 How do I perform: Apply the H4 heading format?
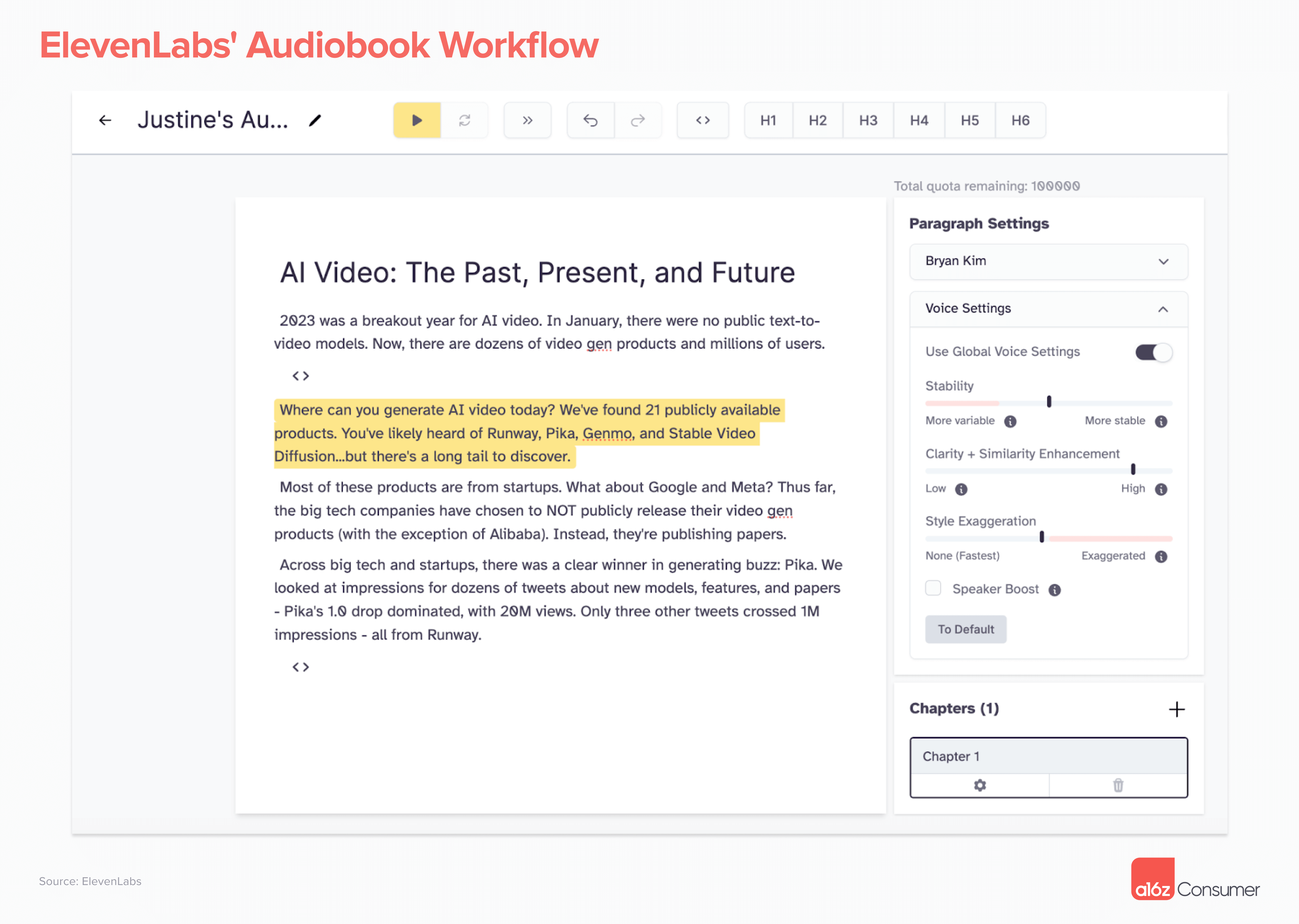click(x=919, y=120)
